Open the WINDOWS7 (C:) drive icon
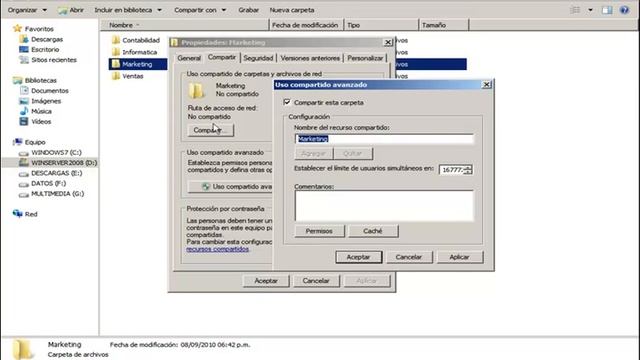Screen dimensions: 640x360 click(x=24, y=153)
